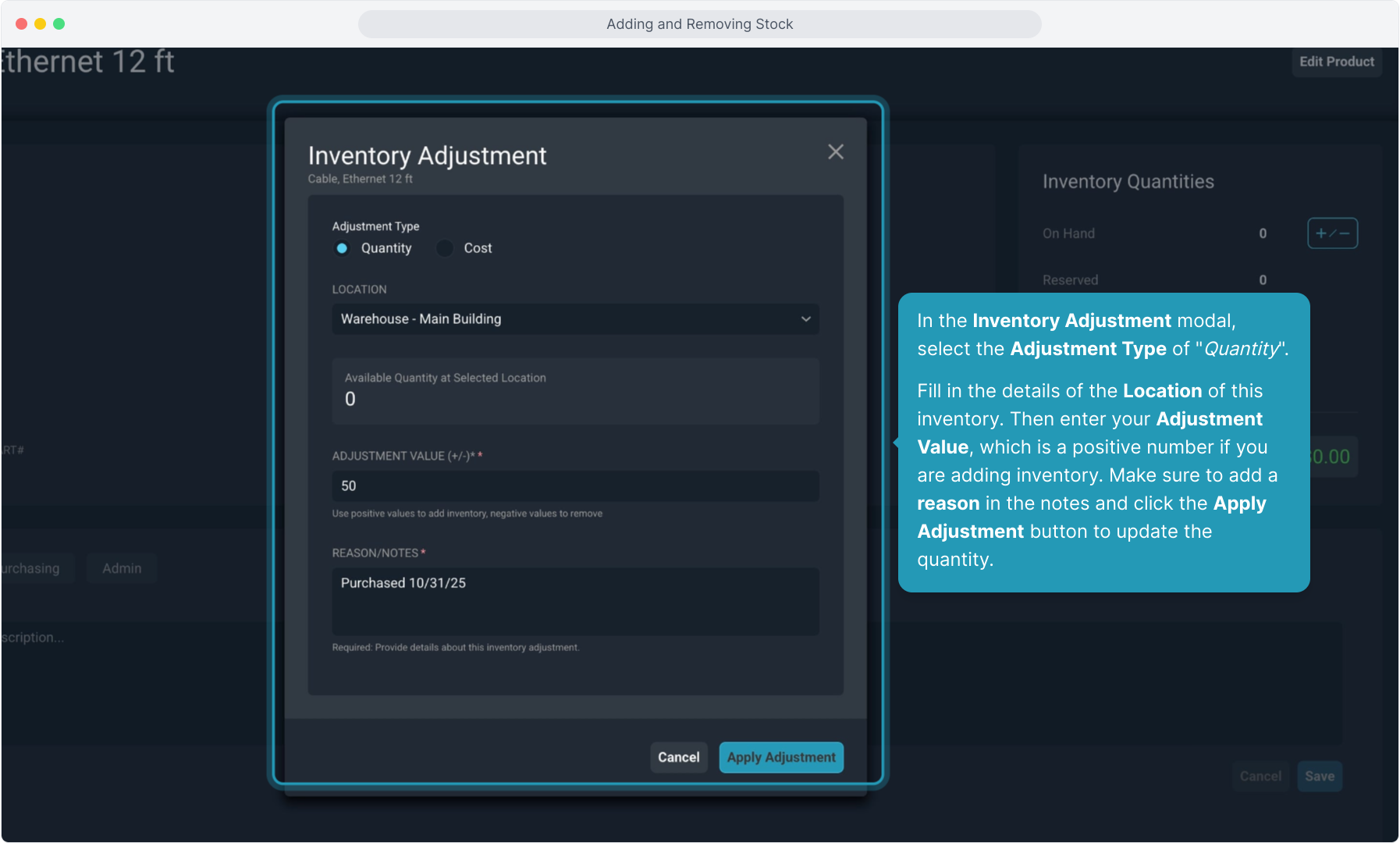Select the Quantity adjustment type radio
Viewport: 1400px width, 843px height.
click(342, 248)
